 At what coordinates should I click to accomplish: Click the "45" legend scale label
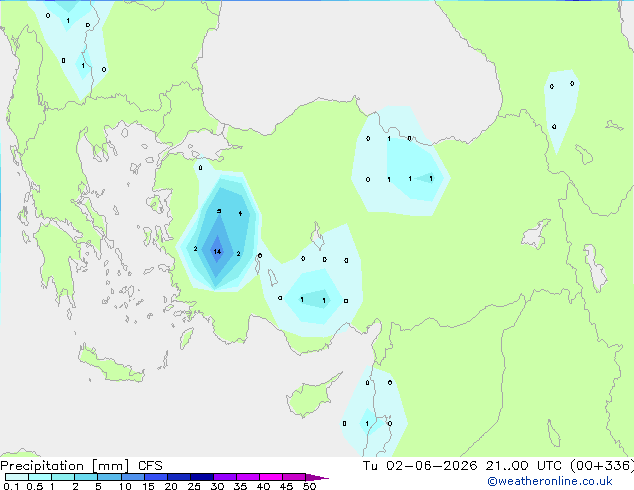coord(286,486)
